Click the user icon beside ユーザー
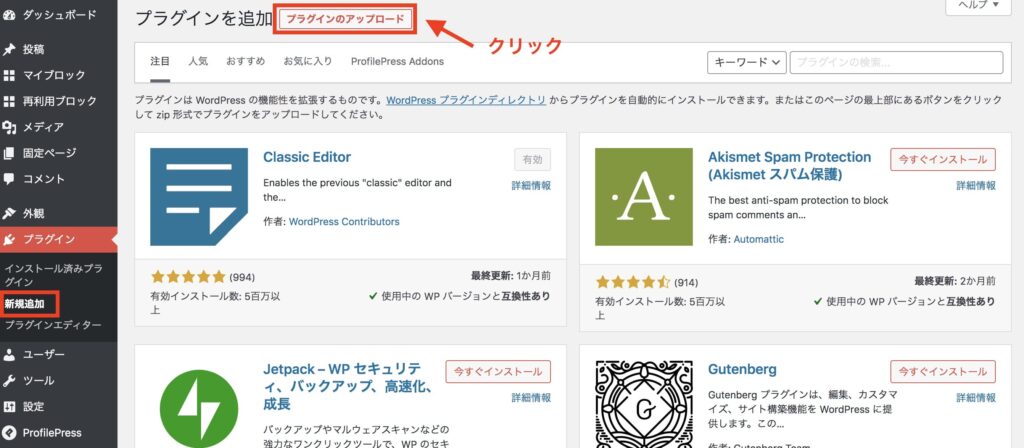Viewport: 1024px width, 448px height. [9, 355]
